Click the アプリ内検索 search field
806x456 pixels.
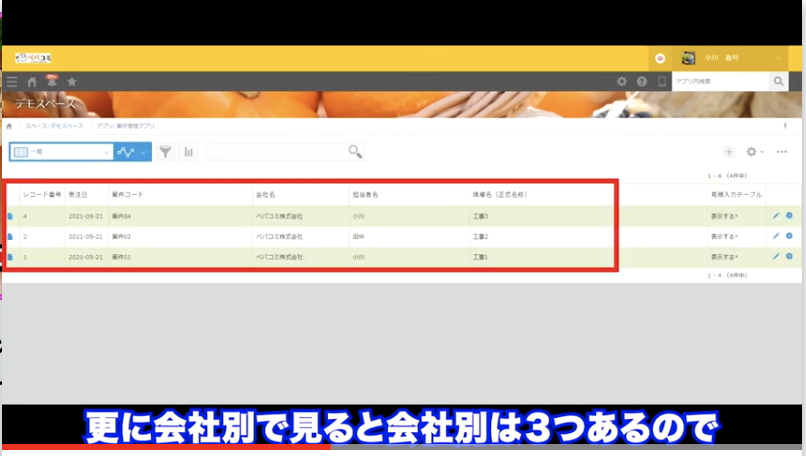(x=719, y=82)
